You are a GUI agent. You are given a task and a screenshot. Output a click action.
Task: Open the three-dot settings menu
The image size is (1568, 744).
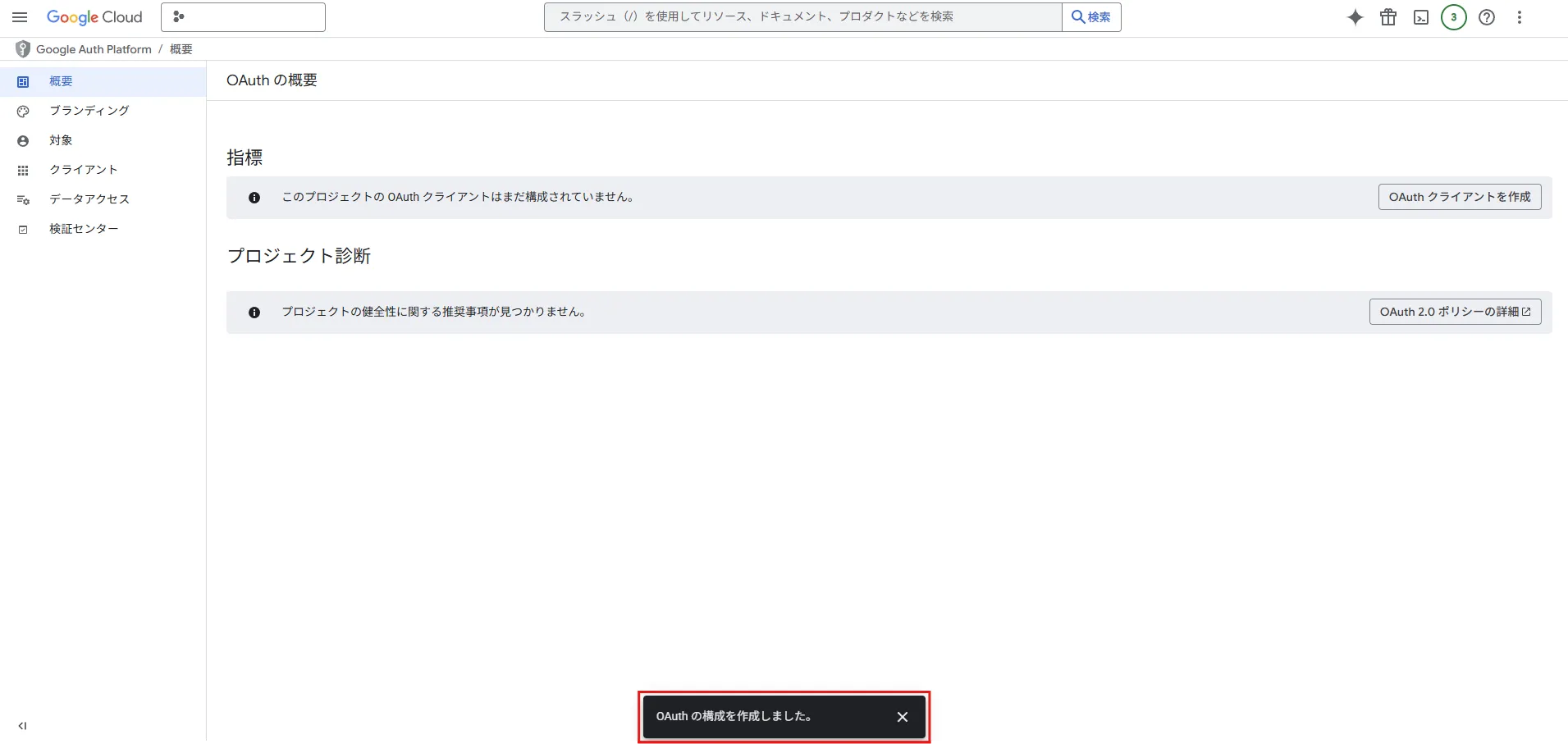[x=1520, y=17]
